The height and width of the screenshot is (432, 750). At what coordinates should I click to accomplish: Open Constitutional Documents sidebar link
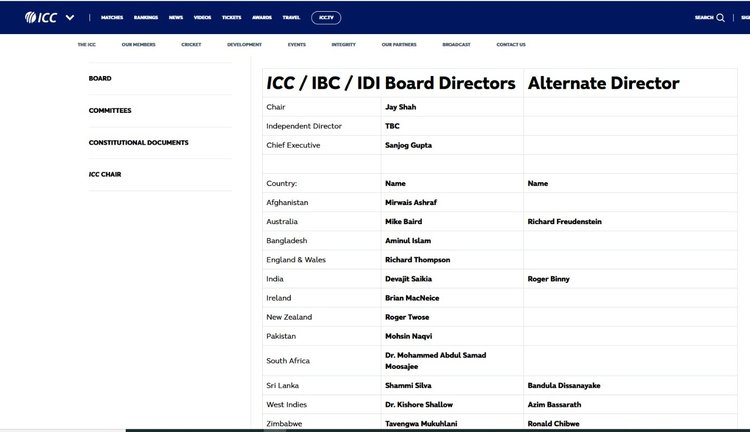pyautogui.click(x=138, y=142)
